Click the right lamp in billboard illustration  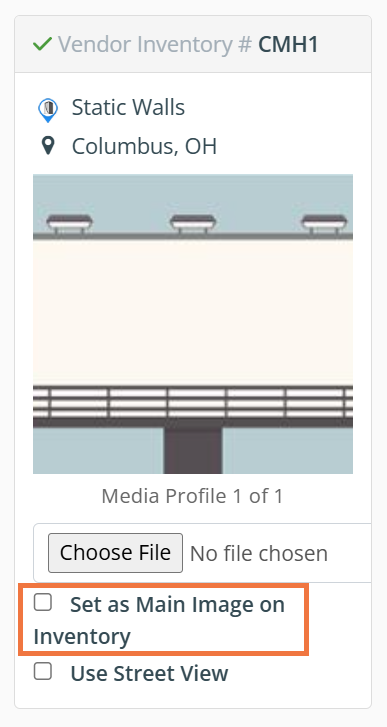coord(324,223)
